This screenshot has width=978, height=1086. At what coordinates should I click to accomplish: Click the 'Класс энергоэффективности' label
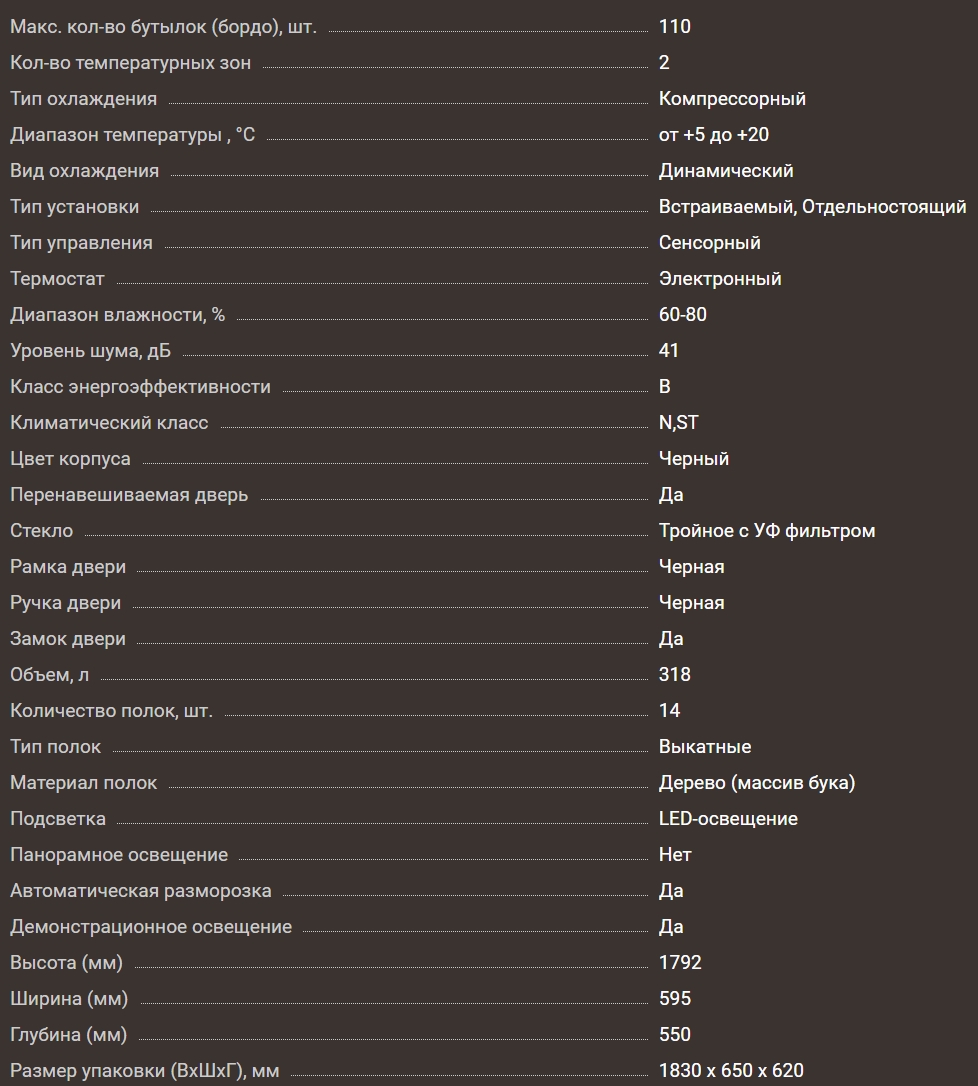140,387
